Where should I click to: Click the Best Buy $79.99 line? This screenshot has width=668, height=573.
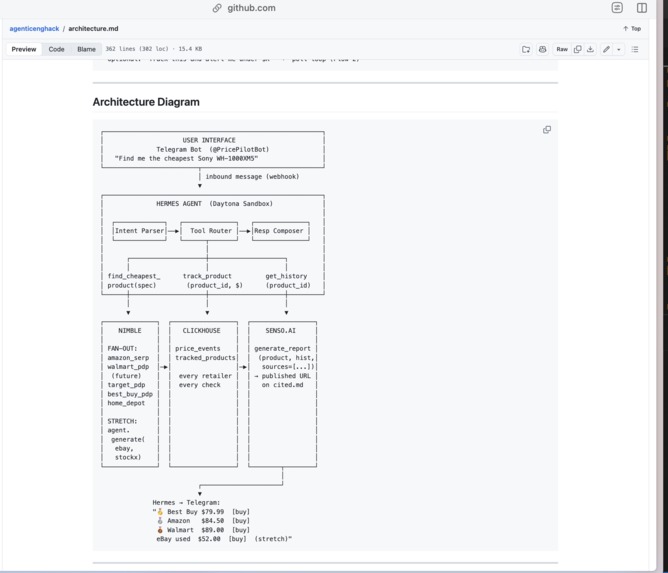point(203,512)
